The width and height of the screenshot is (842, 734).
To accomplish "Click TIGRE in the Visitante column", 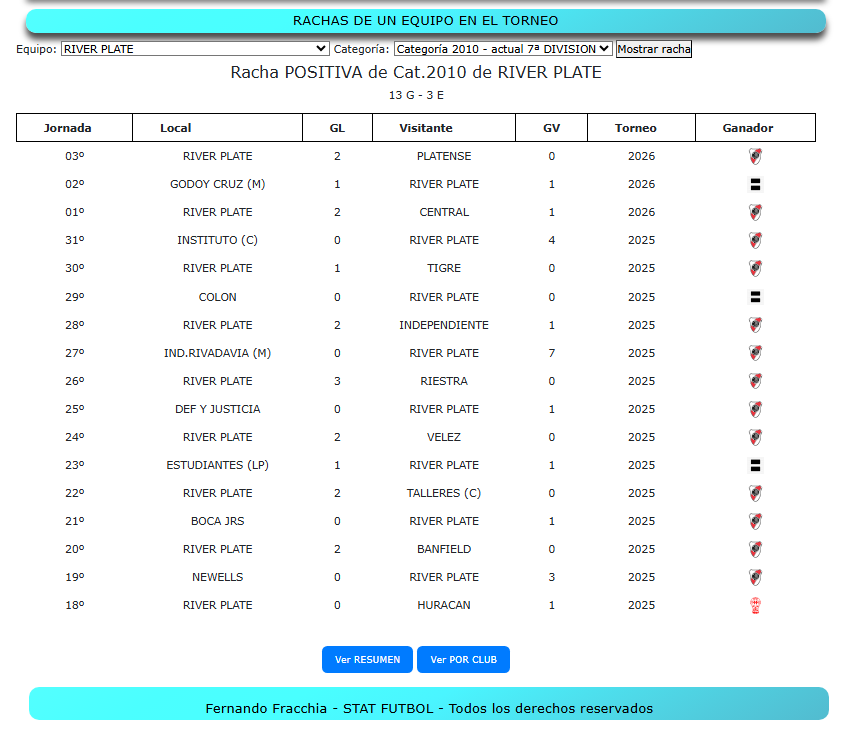I will pyautogui.click(x=444, y=268).
